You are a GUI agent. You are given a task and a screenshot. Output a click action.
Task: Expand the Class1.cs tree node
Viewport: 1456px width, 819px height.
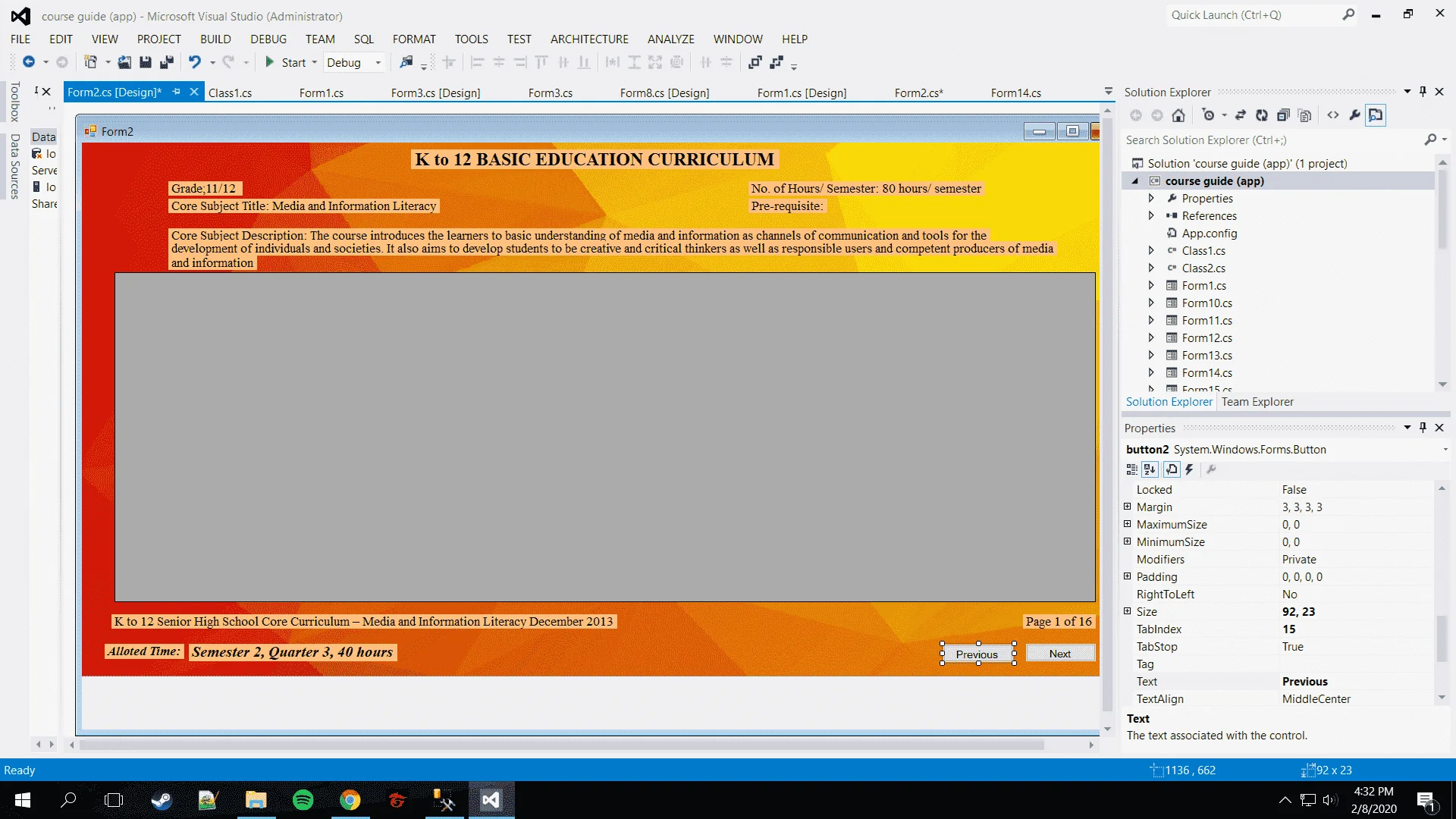coord(1151,250)
